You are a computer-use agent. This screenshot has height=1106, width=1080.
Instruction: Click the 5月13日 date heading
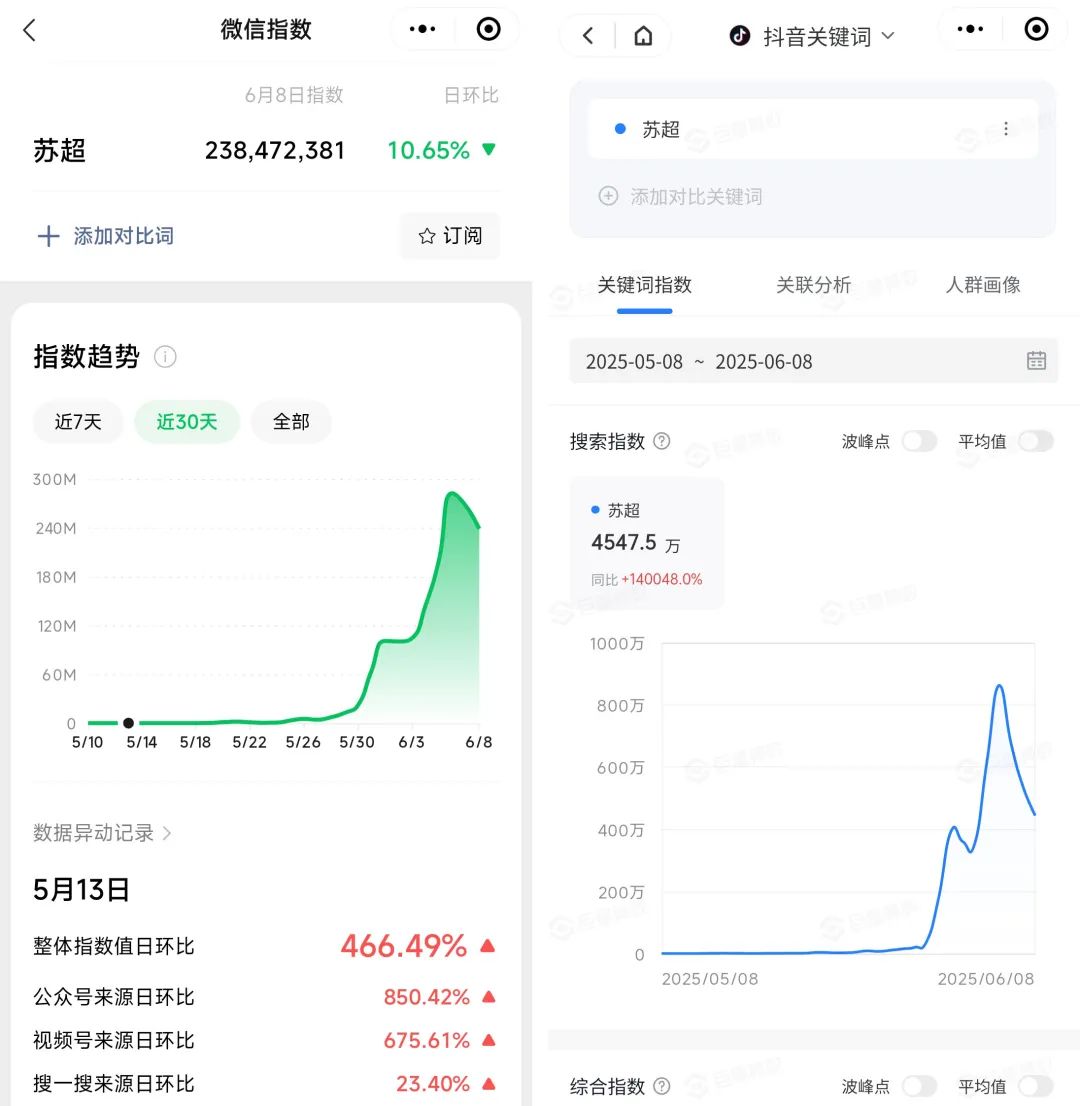coord(81,889)
